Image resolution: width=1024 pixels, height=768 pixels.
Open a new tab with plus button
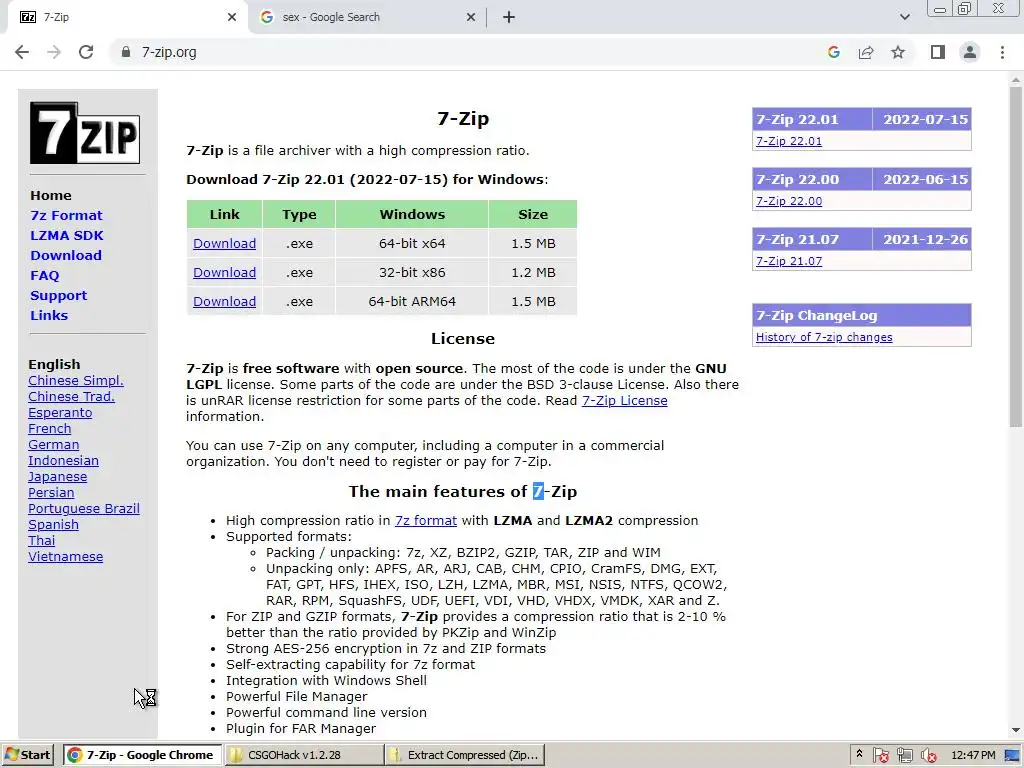pos(509,17)
